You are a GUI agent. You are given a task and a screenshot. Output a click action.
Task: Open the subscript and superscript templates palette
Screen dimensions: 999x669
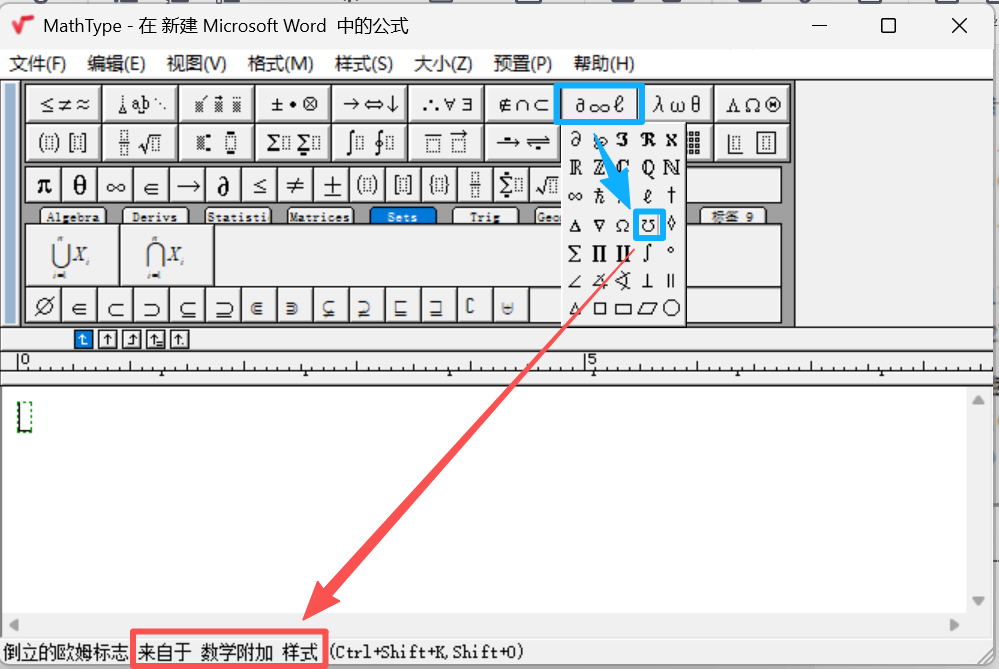tap(217, 142)
